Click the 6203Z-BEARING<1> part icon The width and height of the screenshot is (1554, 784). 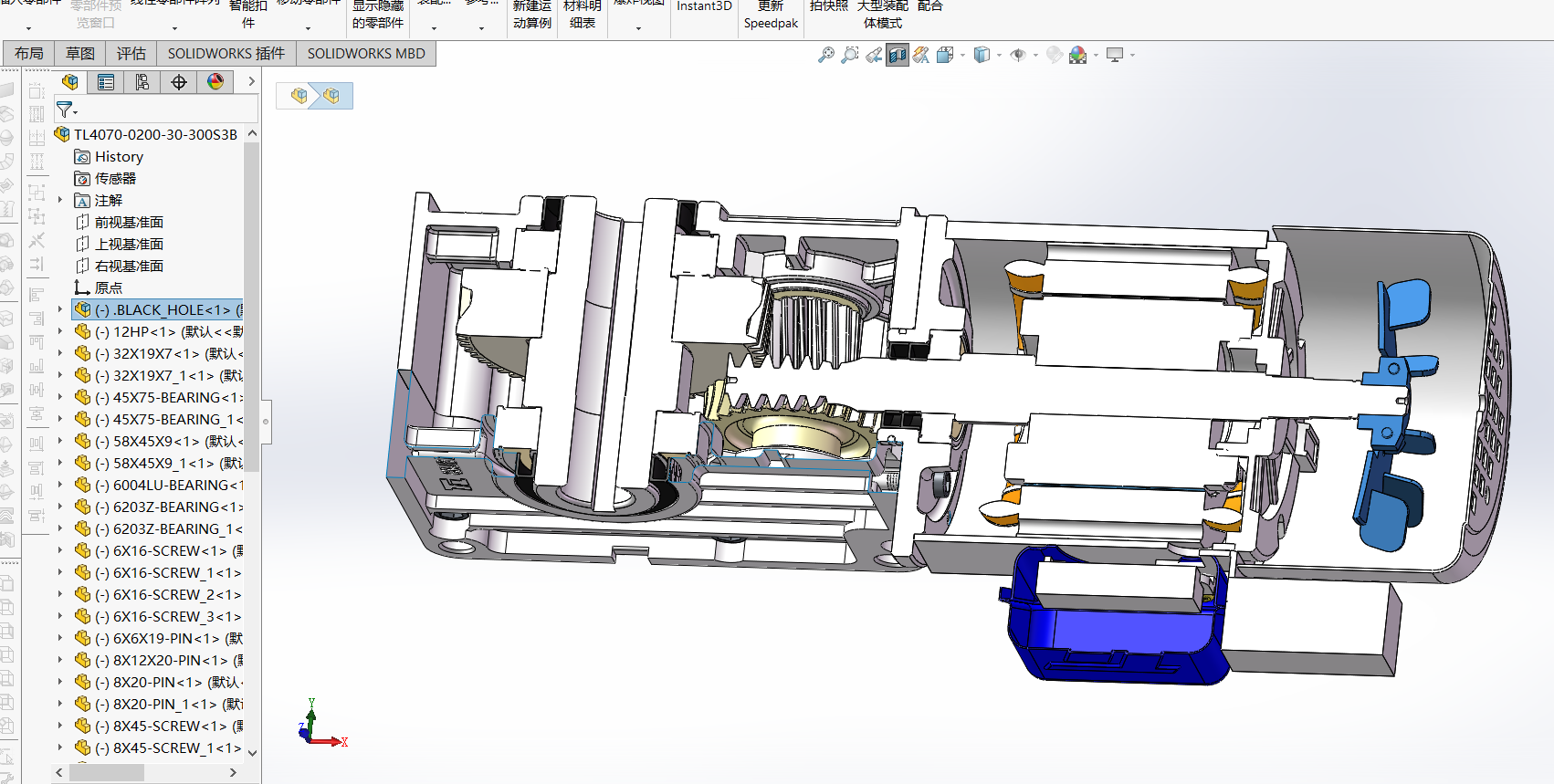click(x=83, y=507)
